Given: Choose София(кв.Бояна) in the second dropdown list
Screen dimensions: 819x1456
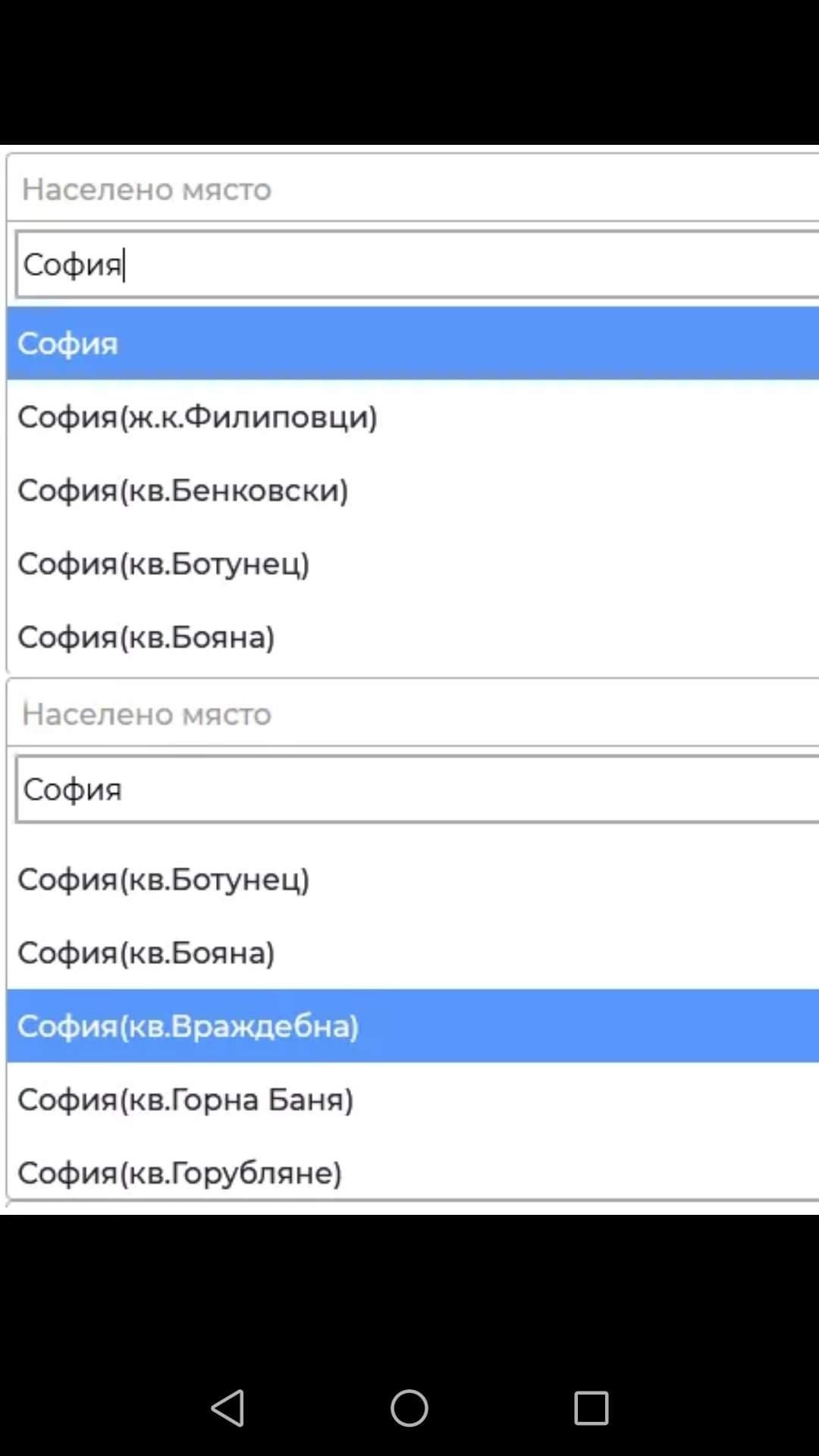Looking at the screenshot, I should (x=146, y=953).
